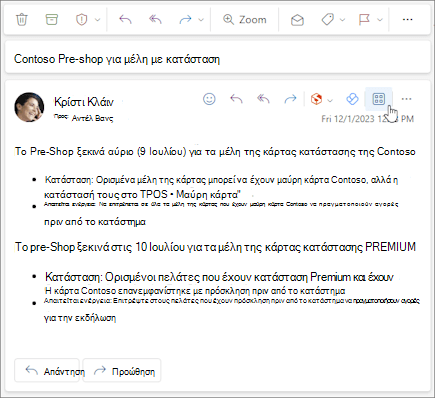Open the Flag options dropdown arrow
Viewport: 435px width, 398px height.
pos(380,20)
